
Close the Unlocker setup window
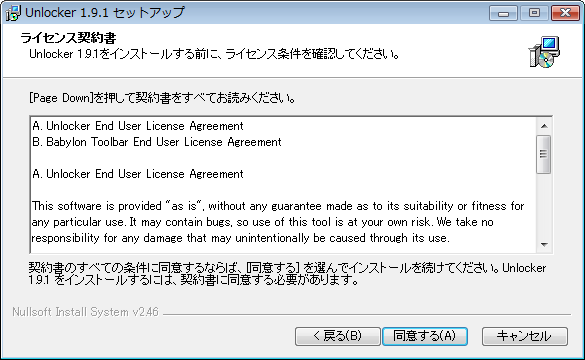(x=565, y=13)
